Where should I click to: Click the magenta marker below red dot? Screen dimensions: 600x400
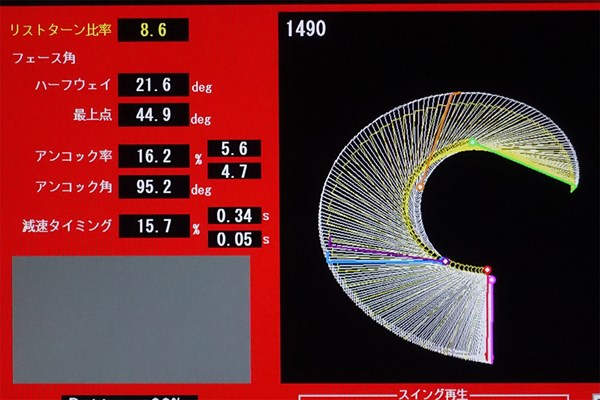point(492,280)
